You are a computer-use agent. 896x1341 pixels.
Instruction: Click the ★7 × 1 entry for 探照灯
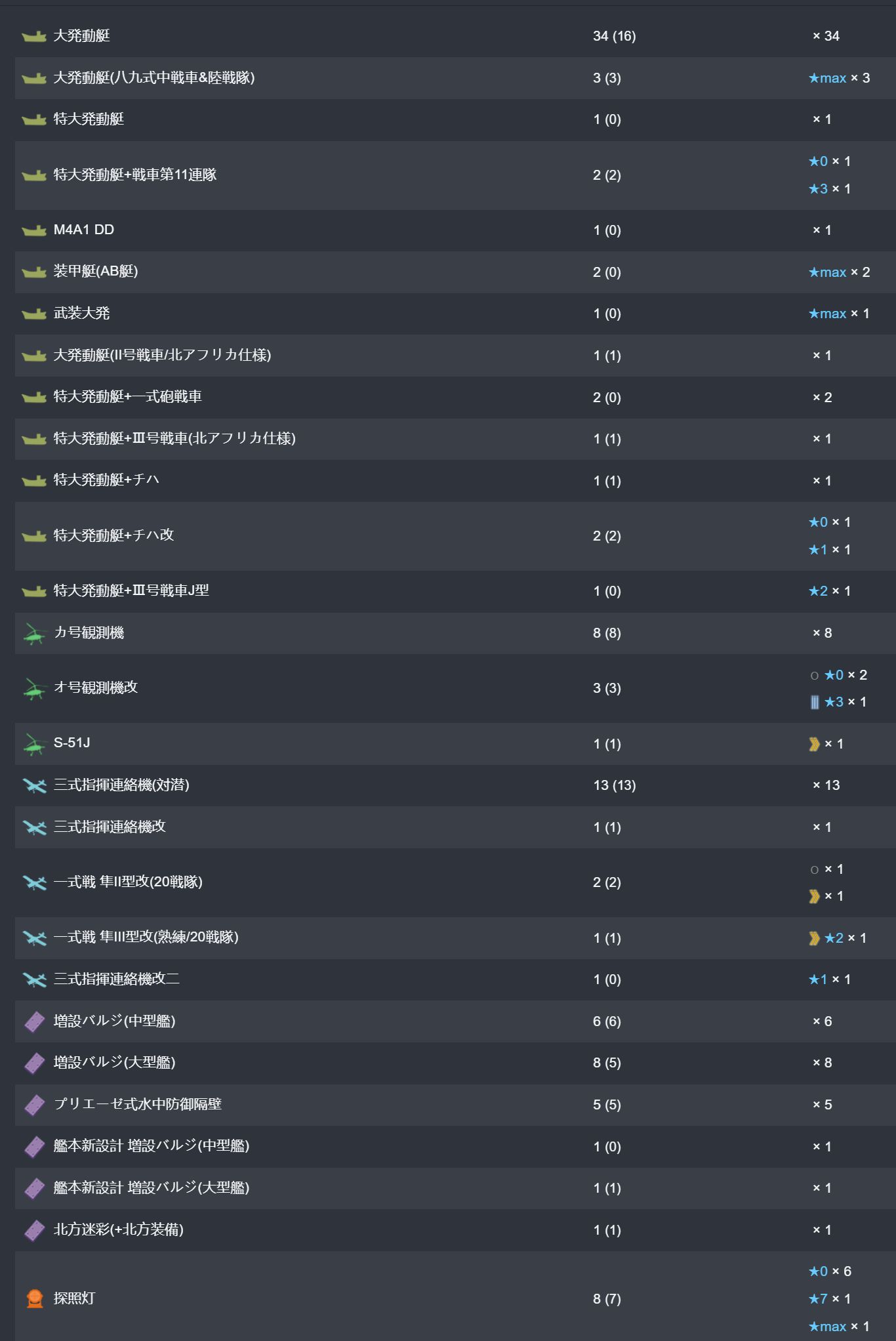(x=829, y=1298)
